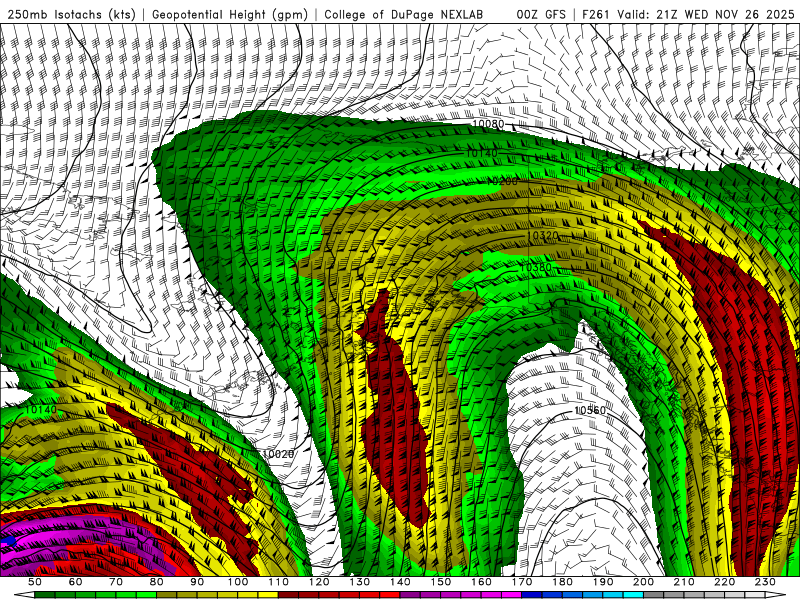Click the '00Z GFS' model run label
Screen dimensions: 800x600
tap(541, 14)
